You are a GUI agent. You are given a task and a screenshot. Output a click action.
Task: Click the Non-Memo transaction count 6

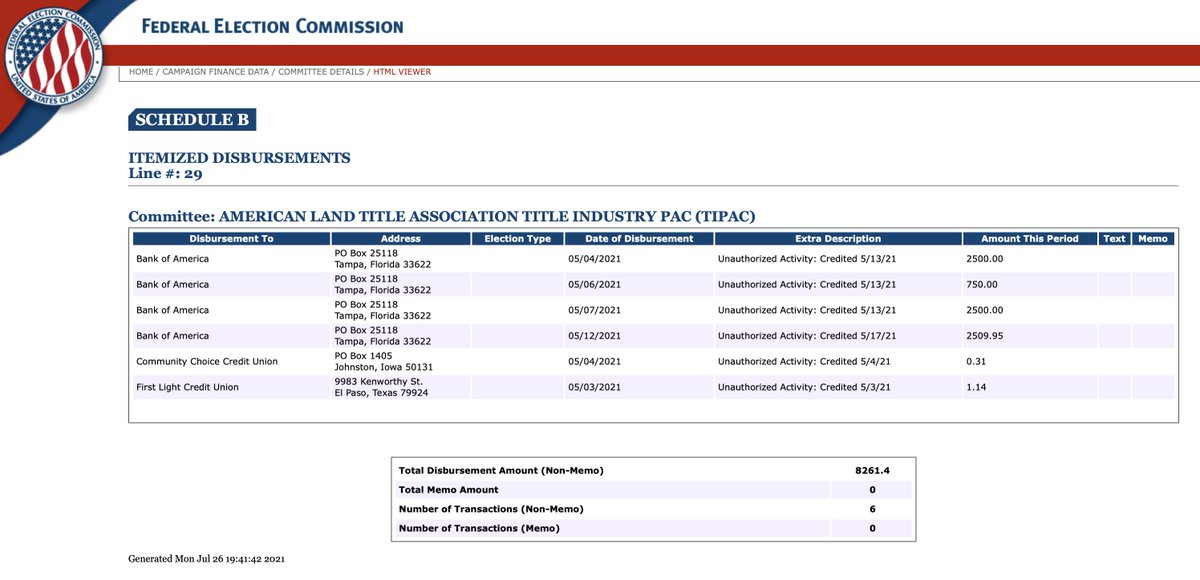[x=872, y=509]
